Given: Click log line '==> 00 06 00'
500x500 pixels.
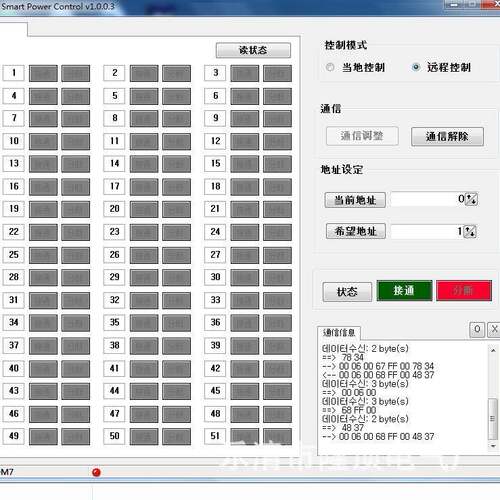Looking at the screenshot, I should click(349, 393).
